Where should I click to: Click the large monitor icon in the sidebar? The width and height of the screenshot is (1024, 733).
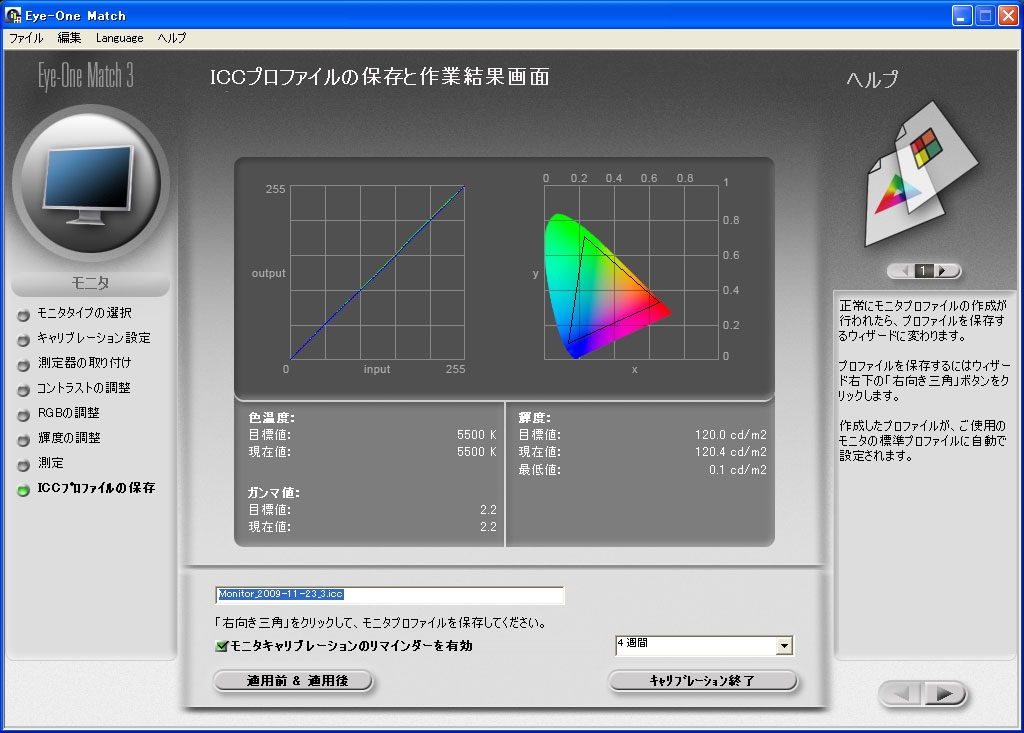tap(90, 185)
